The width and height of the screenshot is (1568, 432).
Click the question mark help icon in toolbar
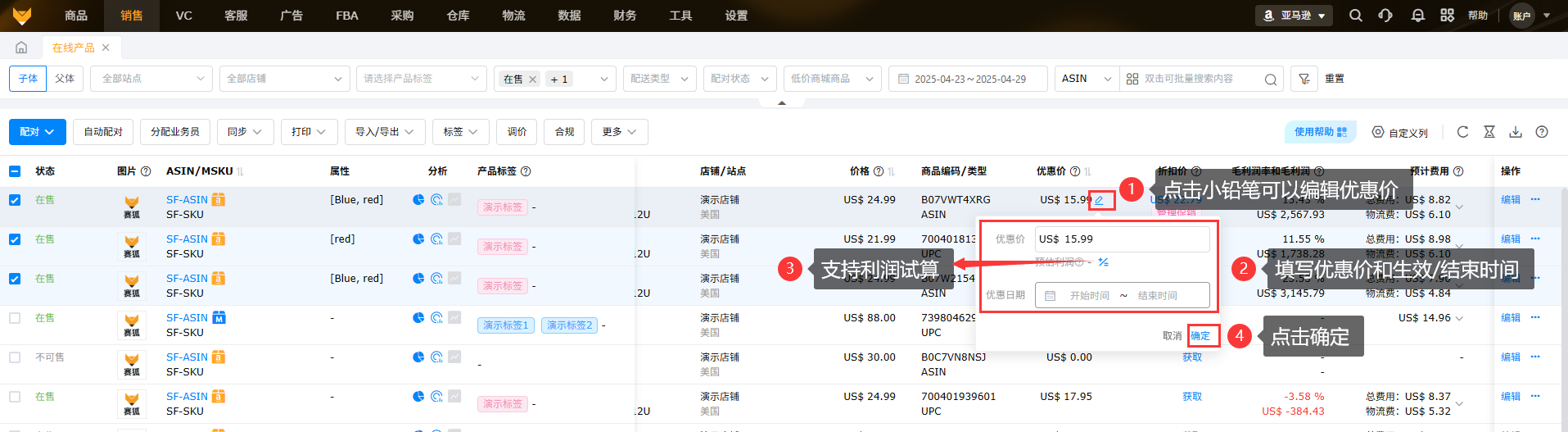[x=1542, y=132]
